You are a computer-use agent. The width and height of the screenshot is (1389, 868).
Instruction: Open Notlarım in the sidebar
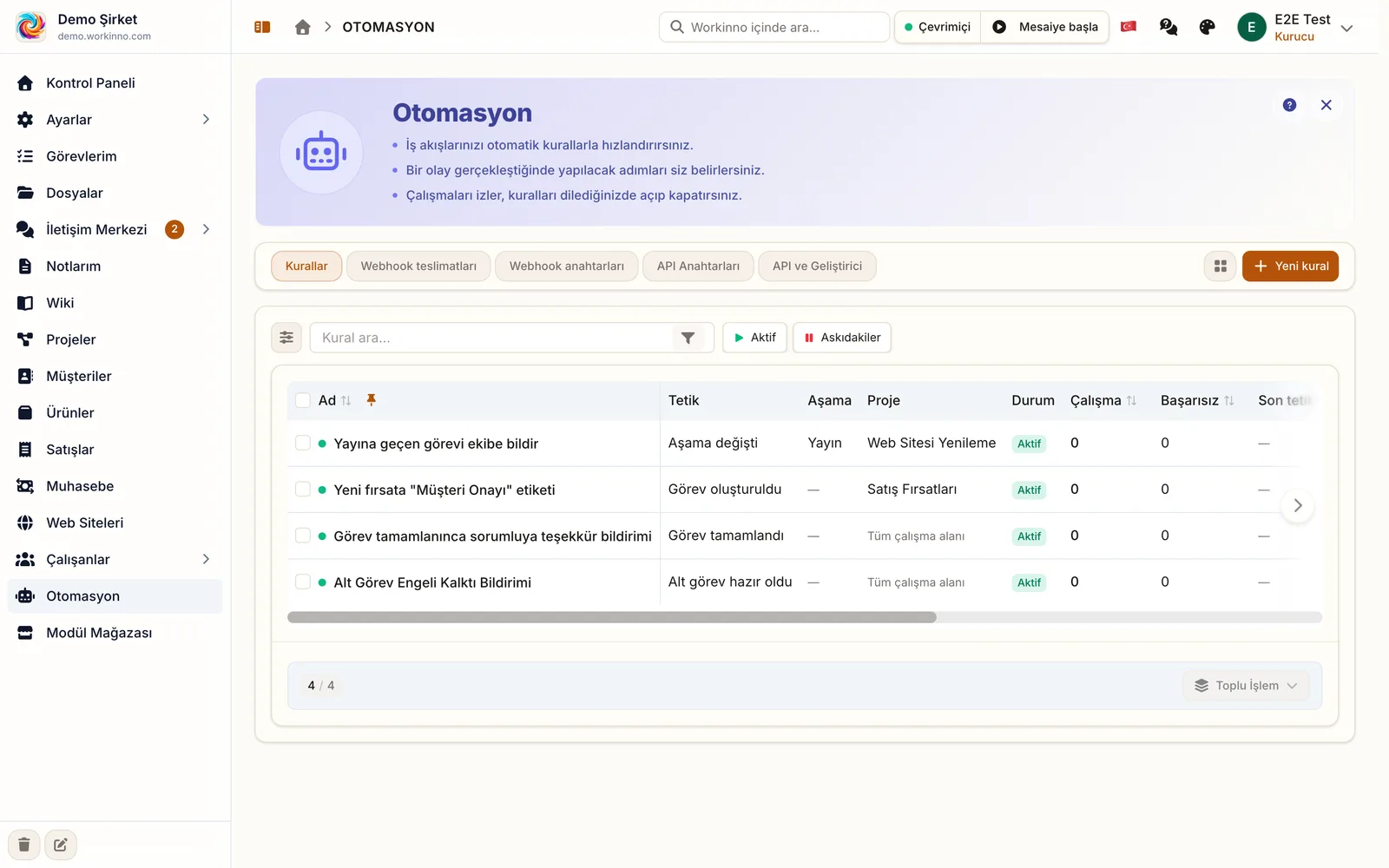pos(115,266)
